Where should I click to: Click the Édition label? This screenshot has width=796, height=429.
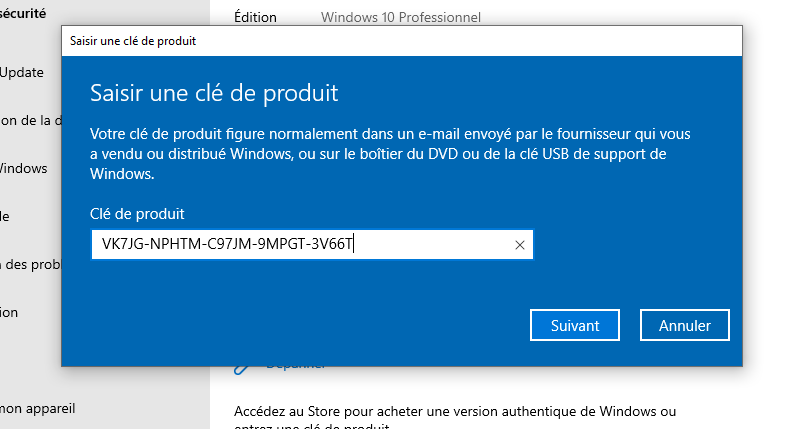254,17
